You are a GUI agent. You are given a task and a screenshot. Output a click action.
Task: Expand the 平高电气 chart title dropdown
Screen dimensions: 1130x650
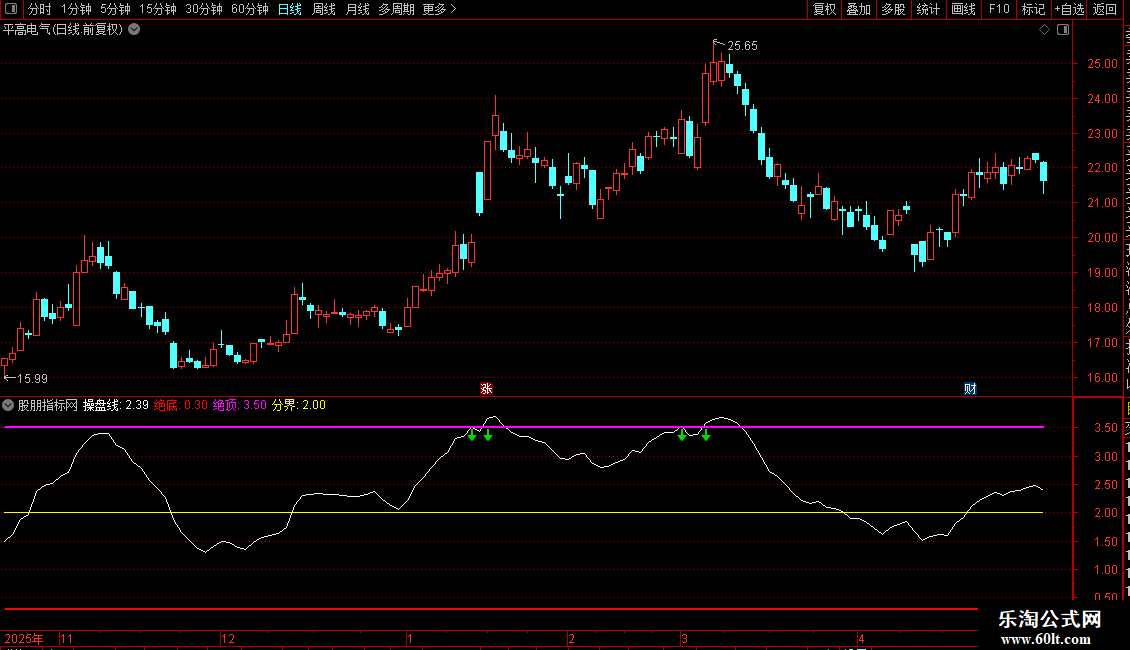point(134,30)
